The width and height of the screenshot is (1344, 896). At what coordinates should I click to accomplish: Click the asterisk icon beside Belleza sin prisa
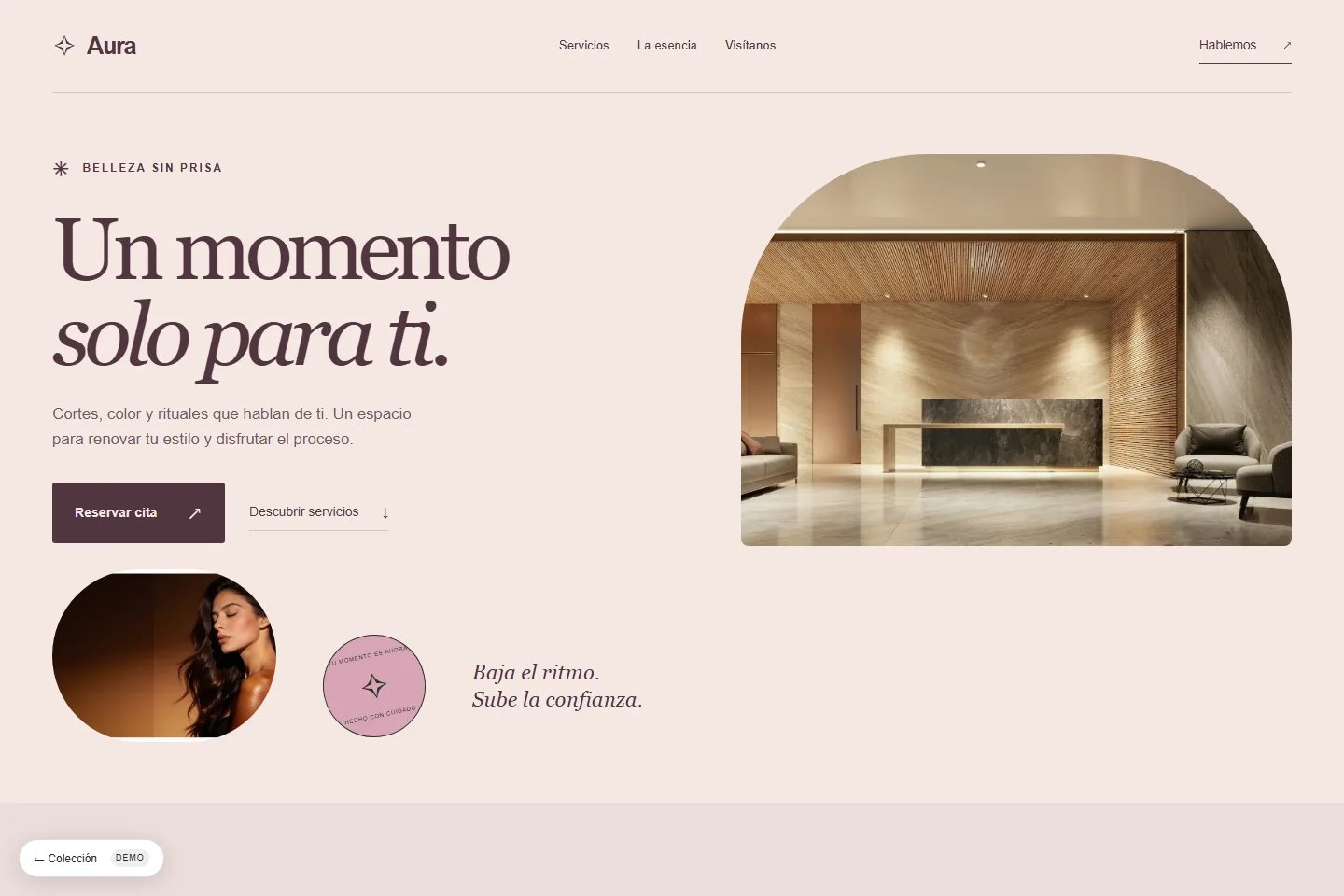(x=61, y=168)
